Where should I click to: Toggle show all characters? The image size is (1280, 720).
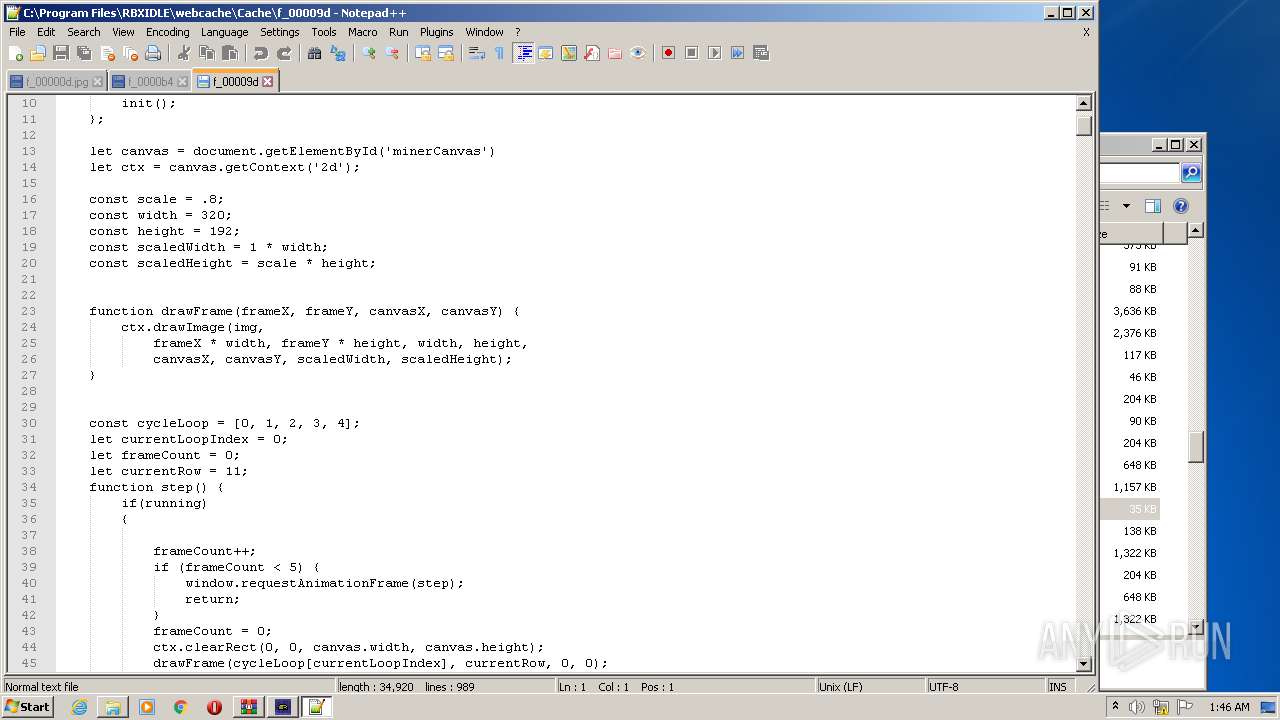499,53
